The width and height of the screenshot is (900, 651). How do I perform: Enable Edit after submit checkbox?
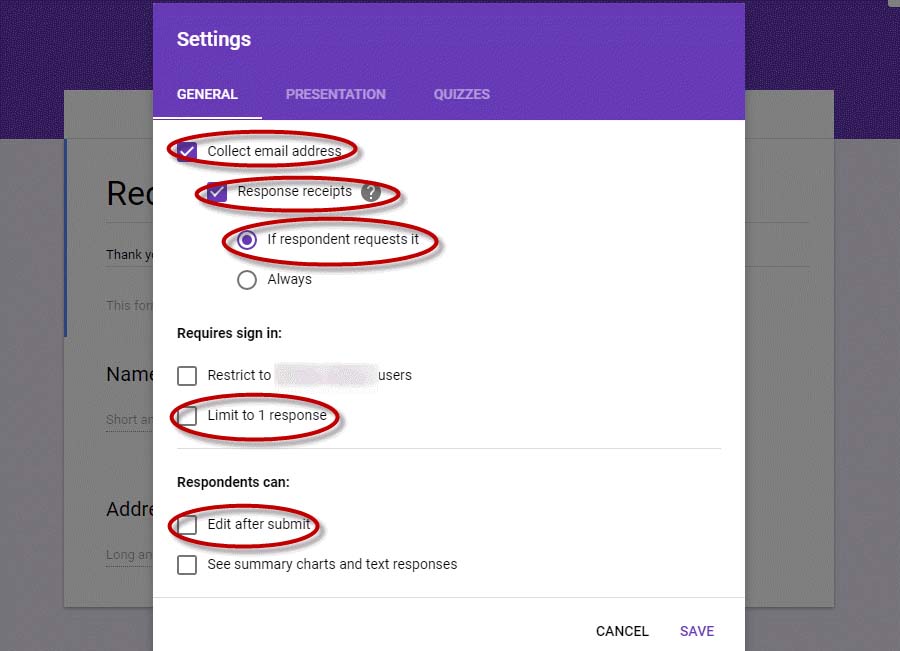tap(187, 525)
